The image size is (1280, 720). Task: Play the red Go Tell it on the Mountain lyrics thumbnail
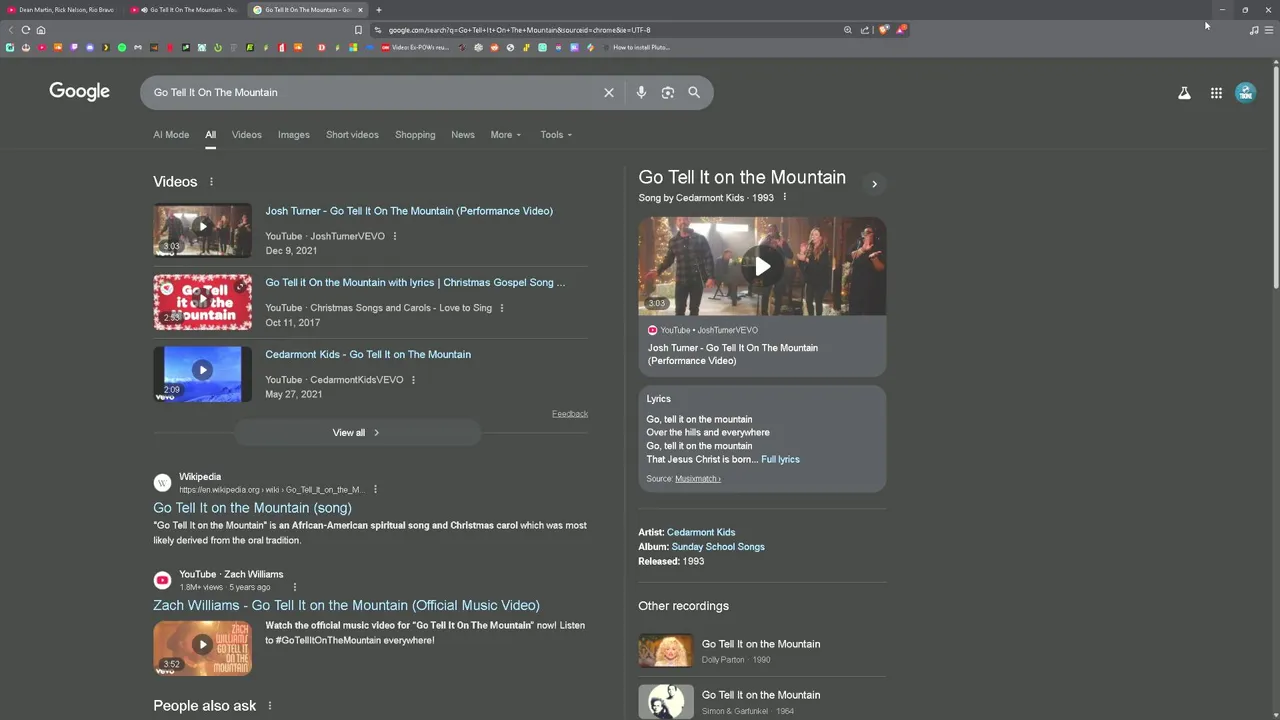coord(202,302)
